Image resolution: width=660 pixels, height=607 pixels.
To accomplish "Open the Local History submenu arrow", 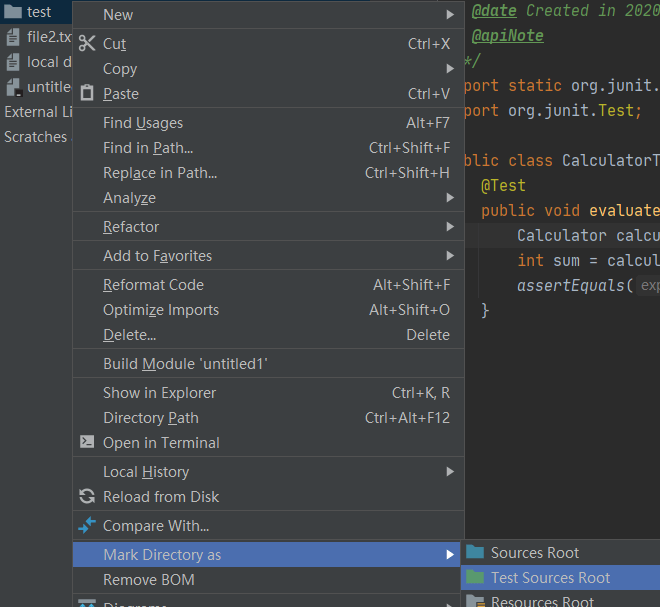I will (x=450, y=472).
